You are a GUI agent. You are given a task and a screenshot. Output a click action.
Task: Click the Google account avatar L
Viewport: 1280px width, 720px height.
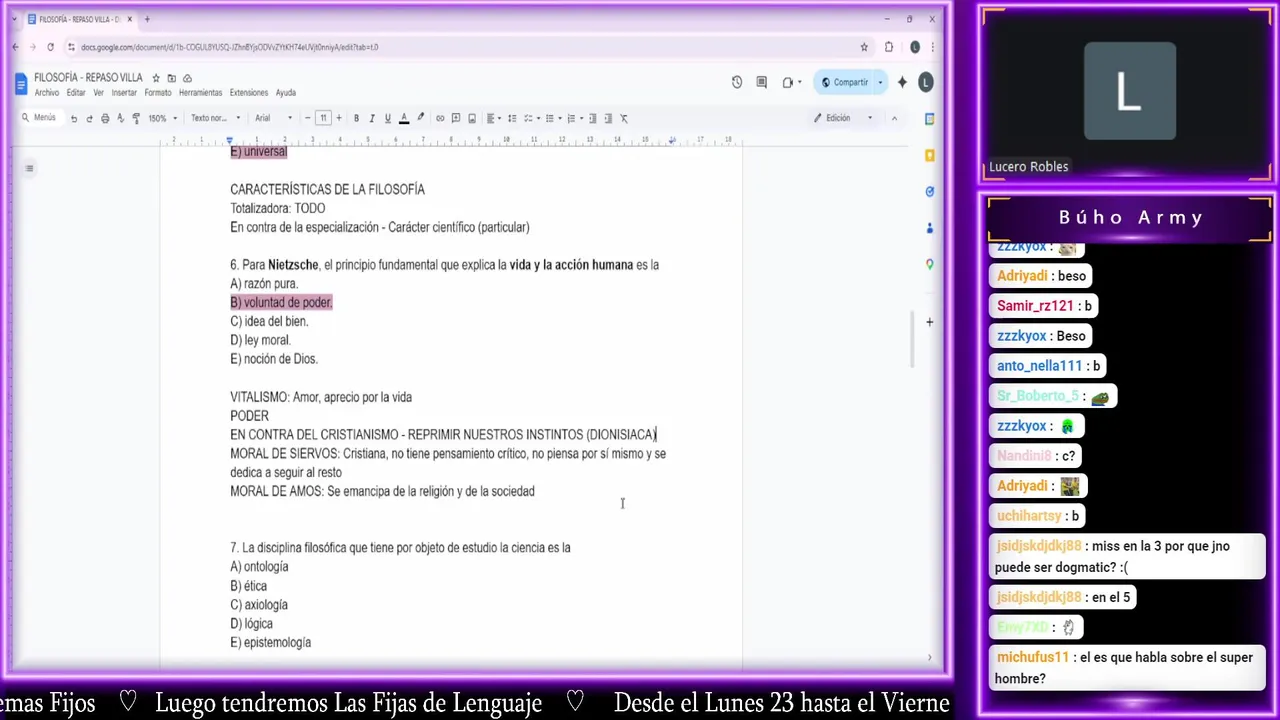click(x=925, y=83)
